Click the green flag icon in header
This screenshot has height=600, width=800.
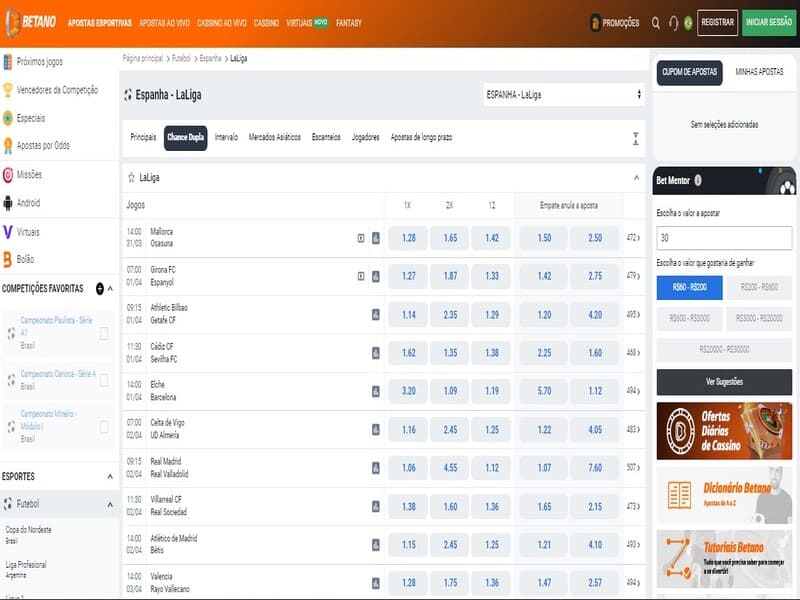688,23
